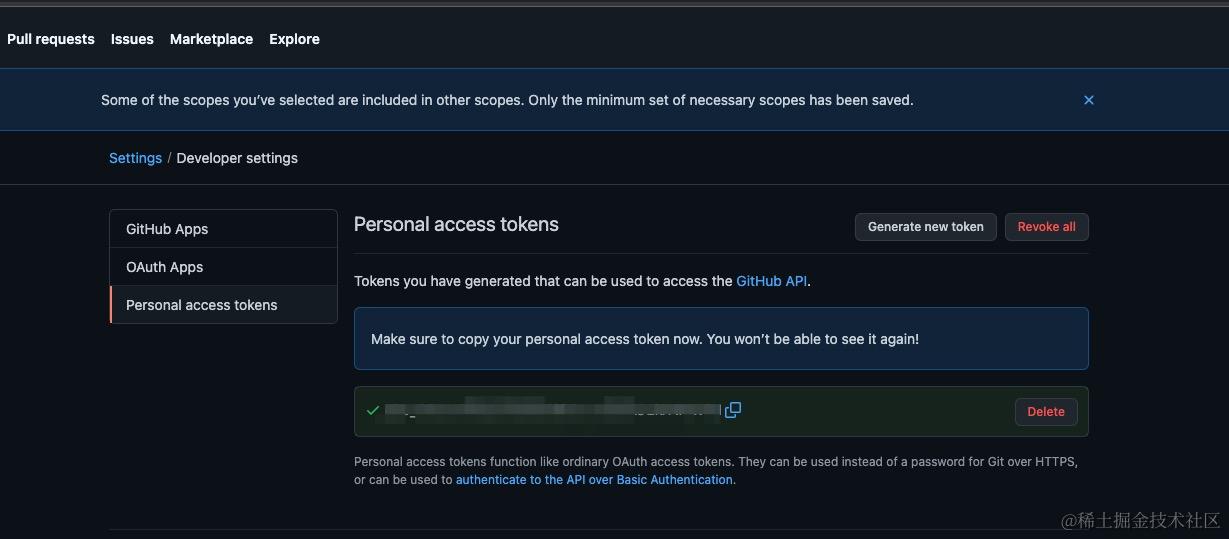Click the Developer settings breadcrumb text
The height and width of the screenshot is (539, 1229).
[237, 158]
